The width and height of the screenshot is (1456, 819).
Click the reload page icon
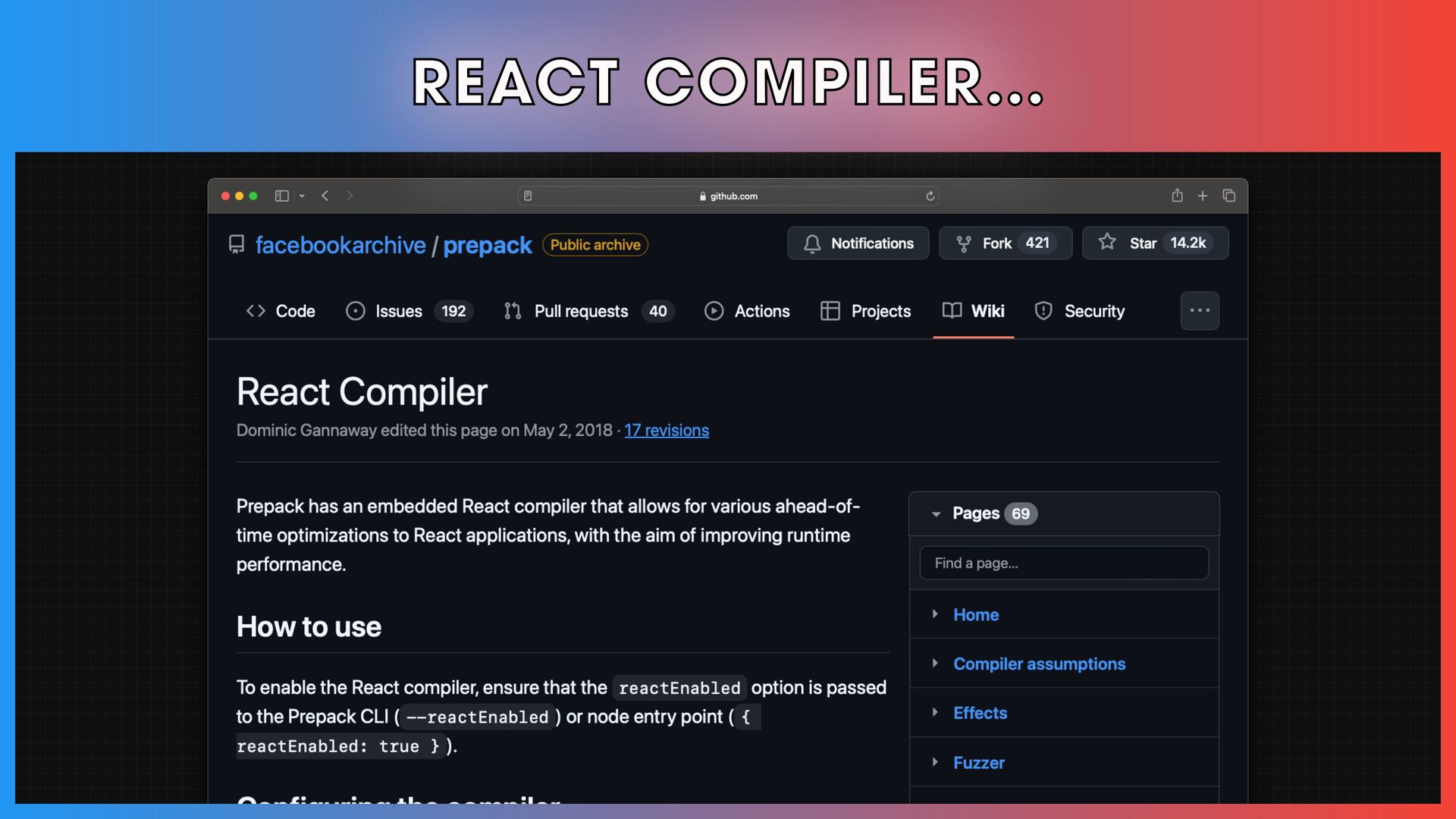pyautogui.click(x=930, y=196)
